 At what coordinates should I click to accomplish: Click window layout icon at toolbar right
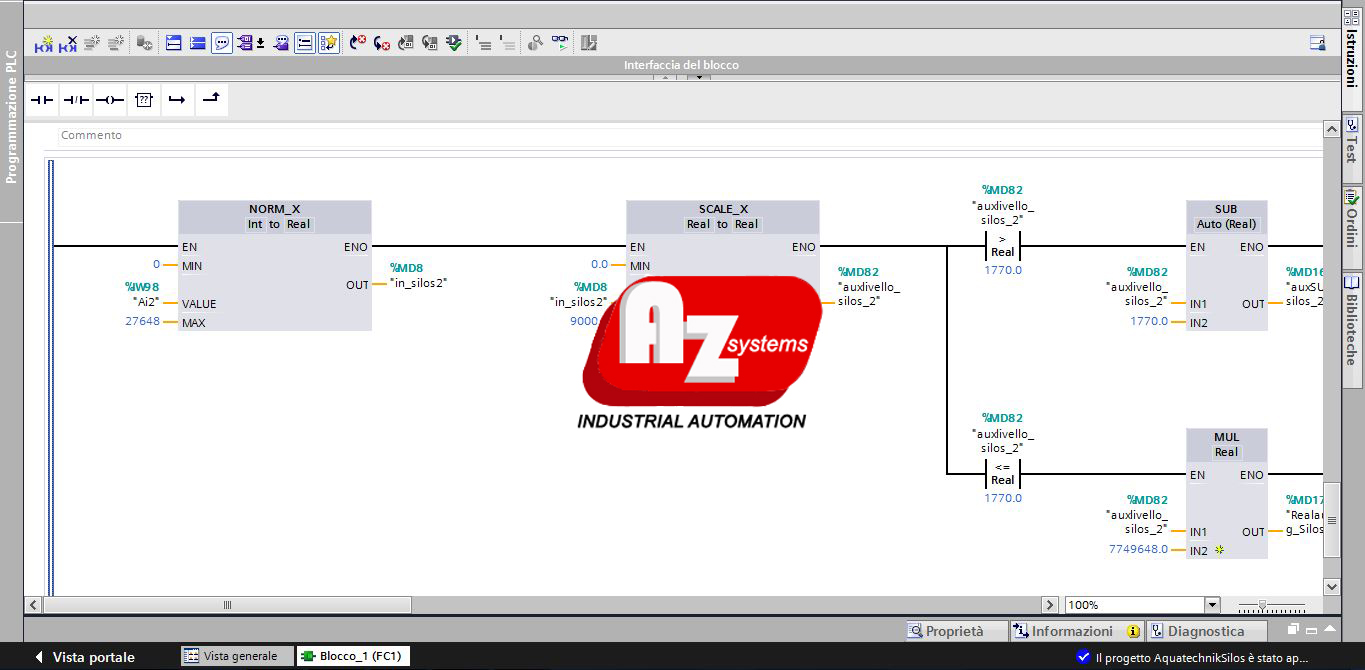(1317, 43)
